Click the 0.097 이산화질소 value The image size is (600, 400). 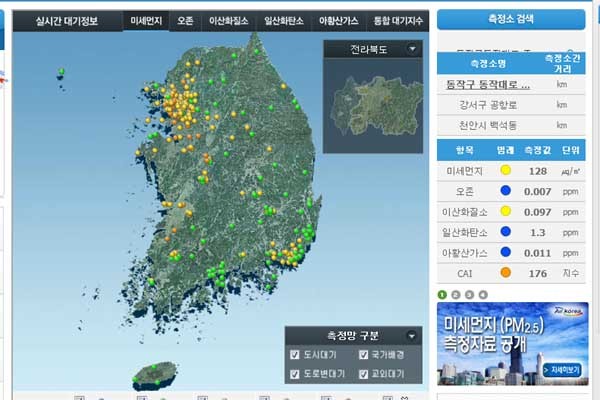538,212
